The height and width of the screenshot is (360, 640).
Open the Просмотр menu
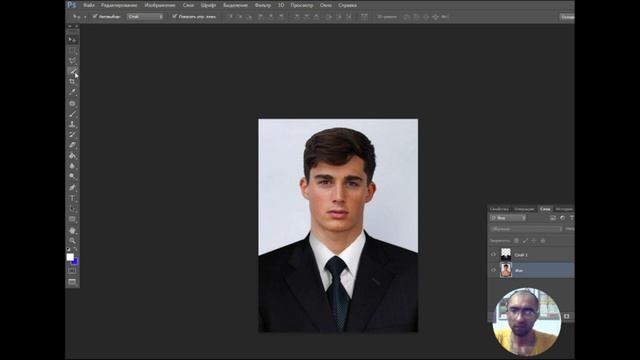point(302,5)
